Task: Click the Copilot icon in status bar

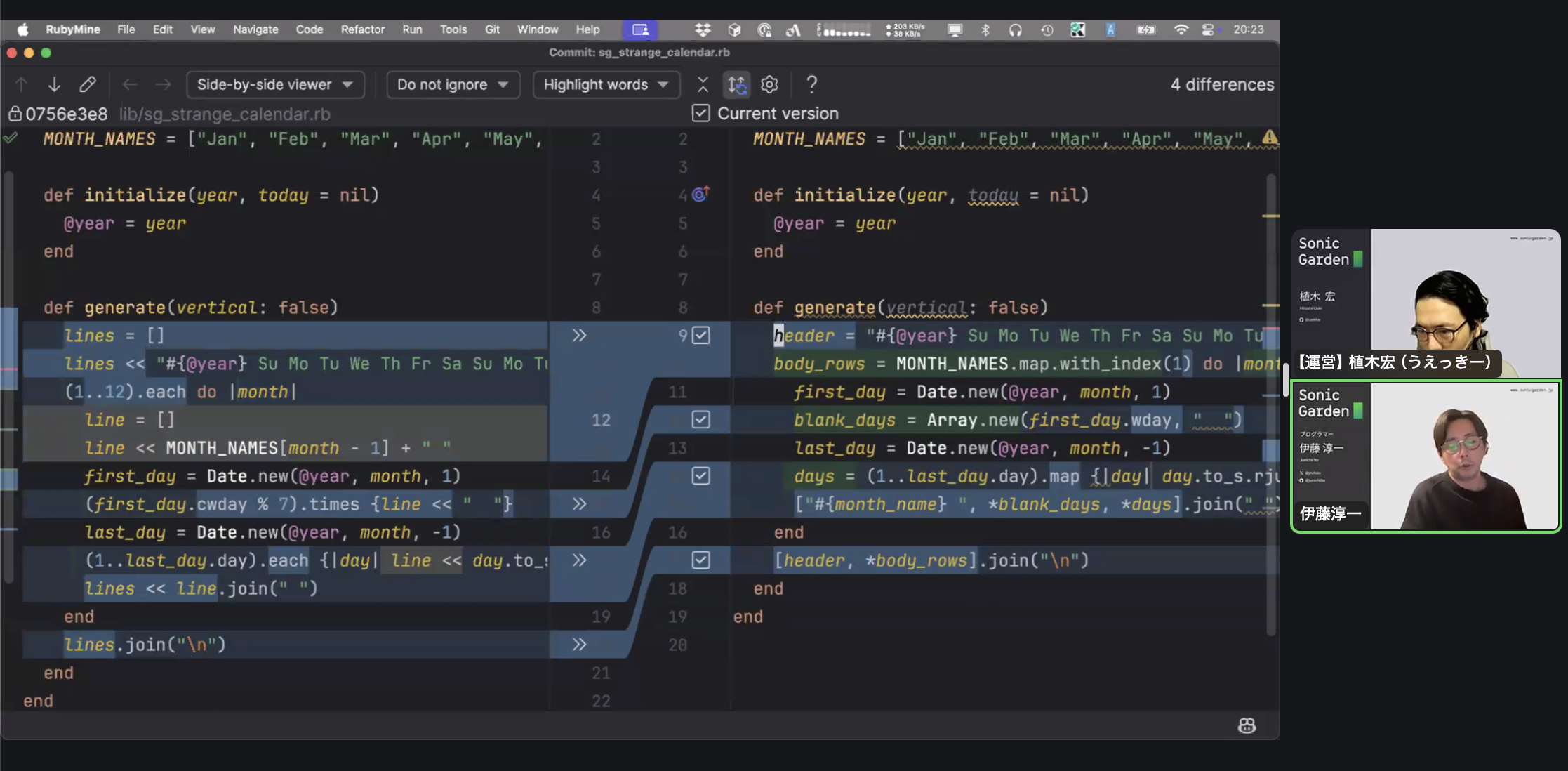Action: pyautogui.click(x=1247, y=725)
